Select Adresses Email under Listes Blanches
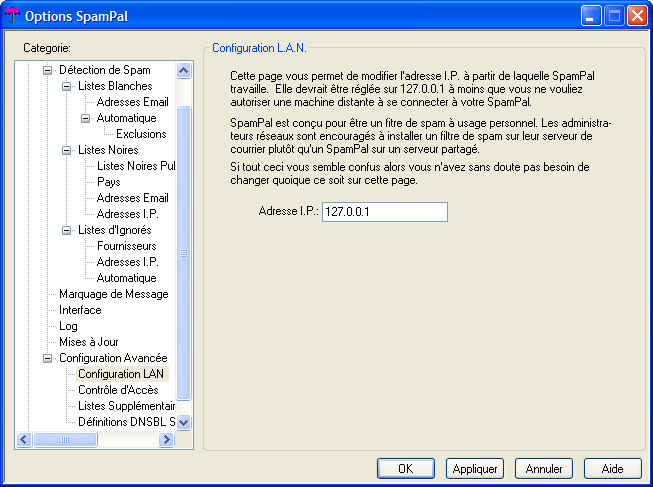Image resolution: width=653 pixels, height=487 pixels. (x=132, y=102)
